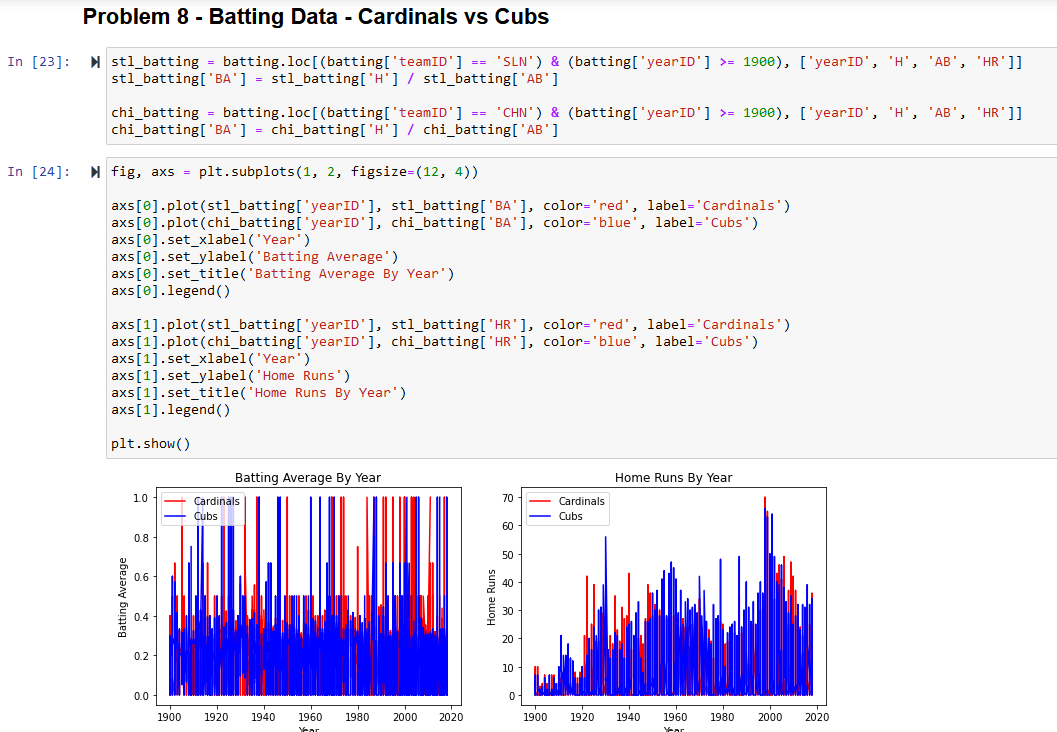Click the Home Runs By Year plot
1057x732 pixels.
pos(675,595)
